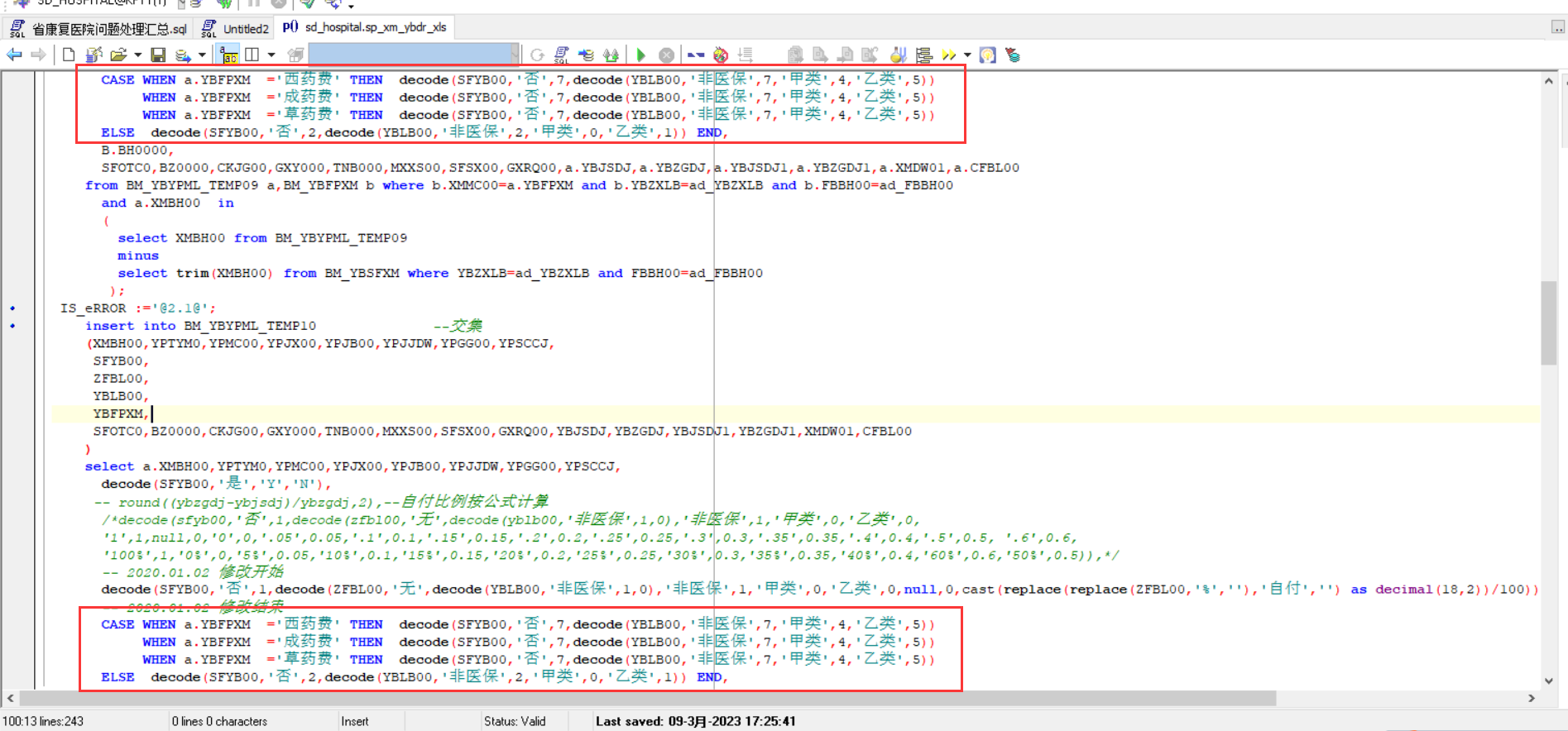Image resolution: width=1568 pixels, height=731 pixels.
Task: Click the 'SFYB00,' column line
Action: click(x=121, y=361)
